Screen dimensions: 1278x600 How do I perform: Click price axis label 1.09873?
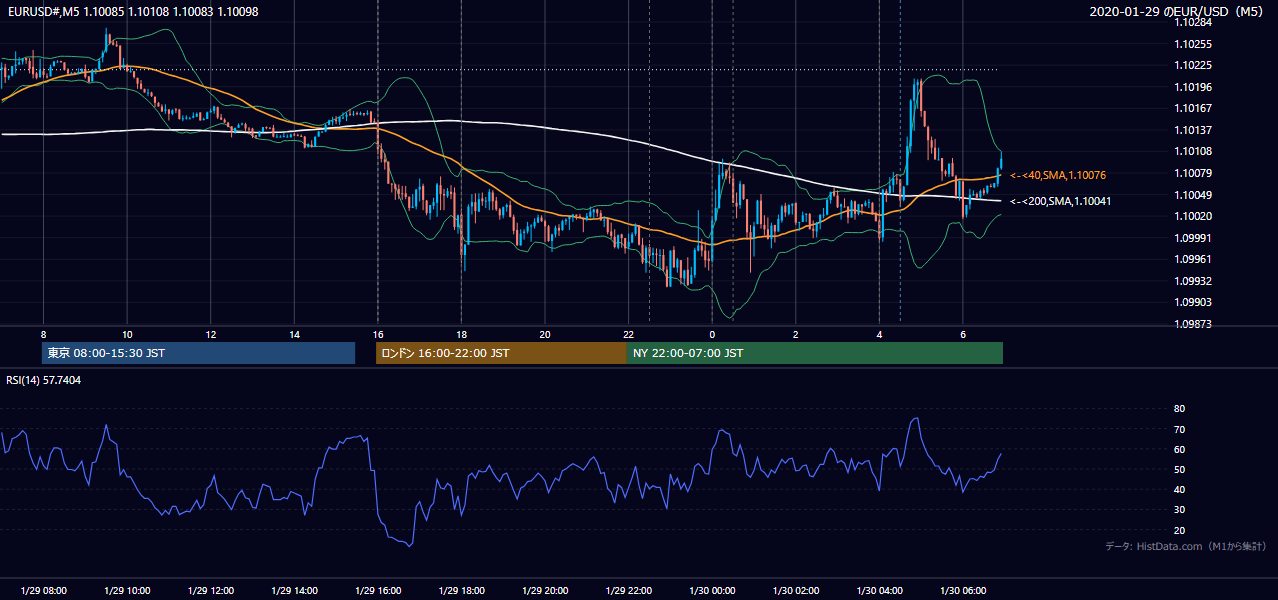click(x=1194, y=324)
